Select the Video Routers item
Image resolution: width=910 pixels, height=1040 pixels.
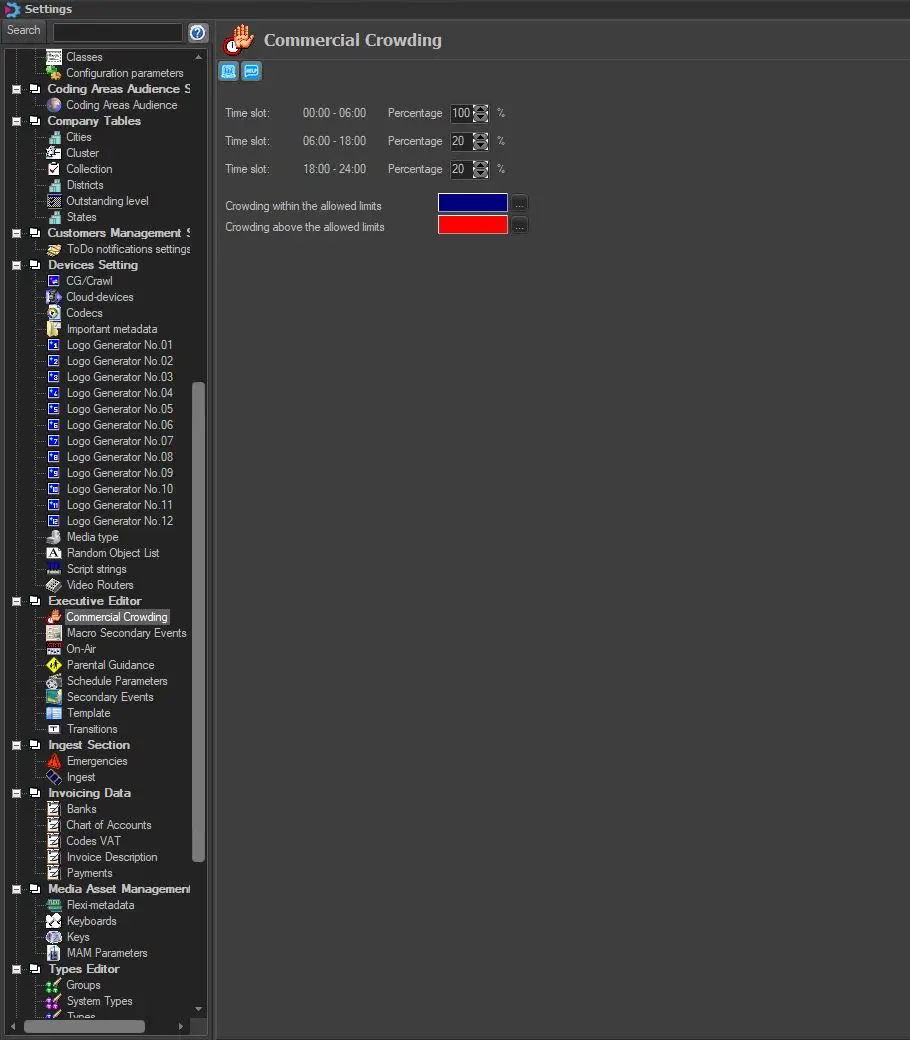[x=99, y=585]
